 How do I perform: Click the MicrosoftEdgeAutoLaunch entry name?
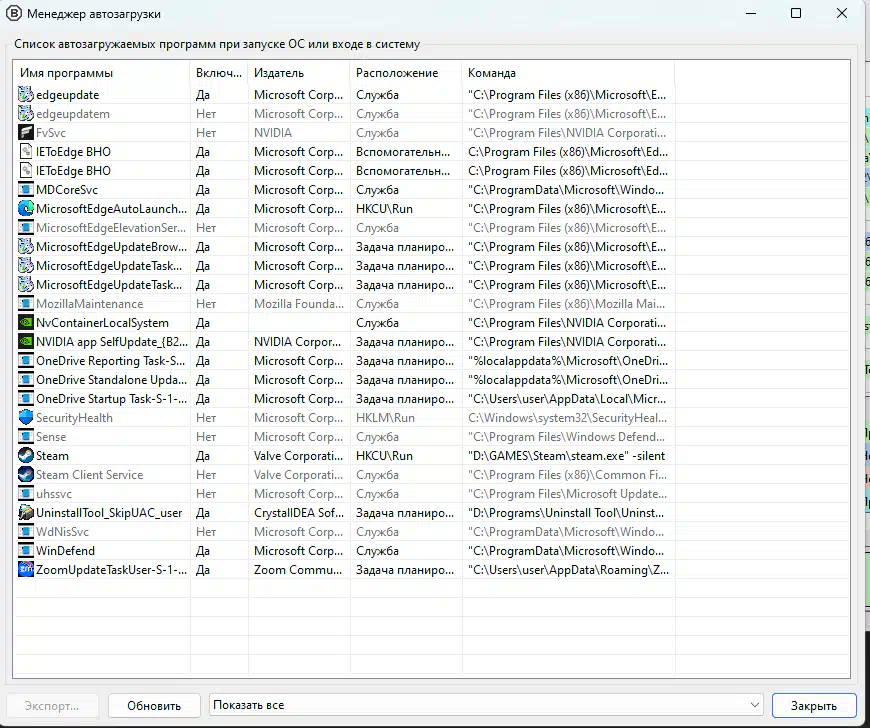click(x=112, y=209)
